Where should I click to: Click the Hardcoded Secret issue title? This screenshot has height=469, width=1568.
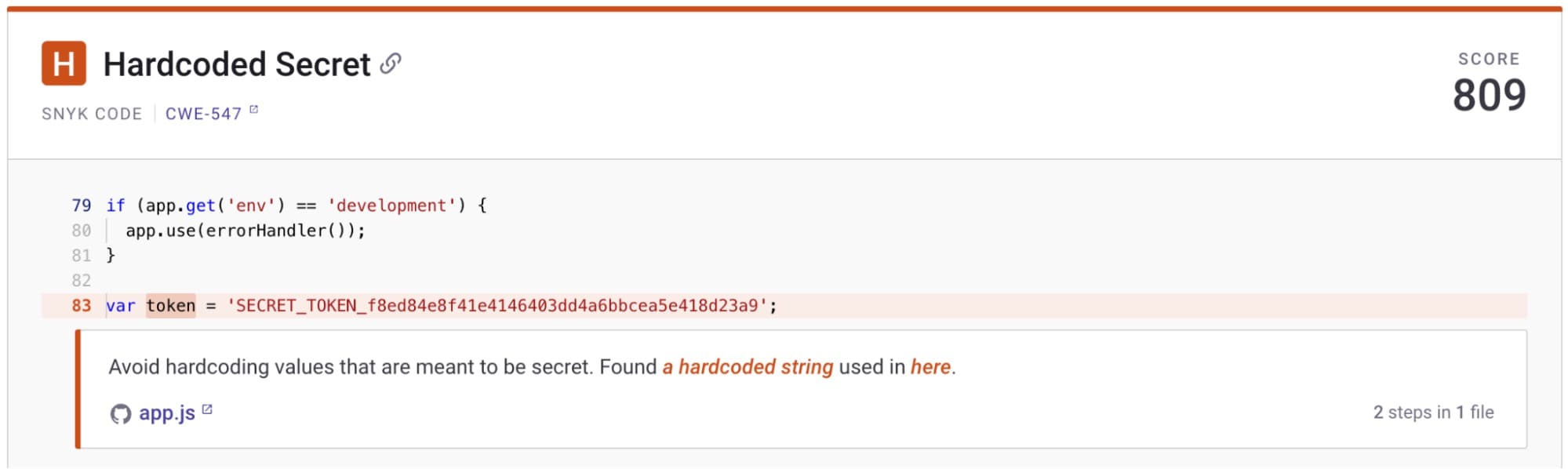click(237, 64)
